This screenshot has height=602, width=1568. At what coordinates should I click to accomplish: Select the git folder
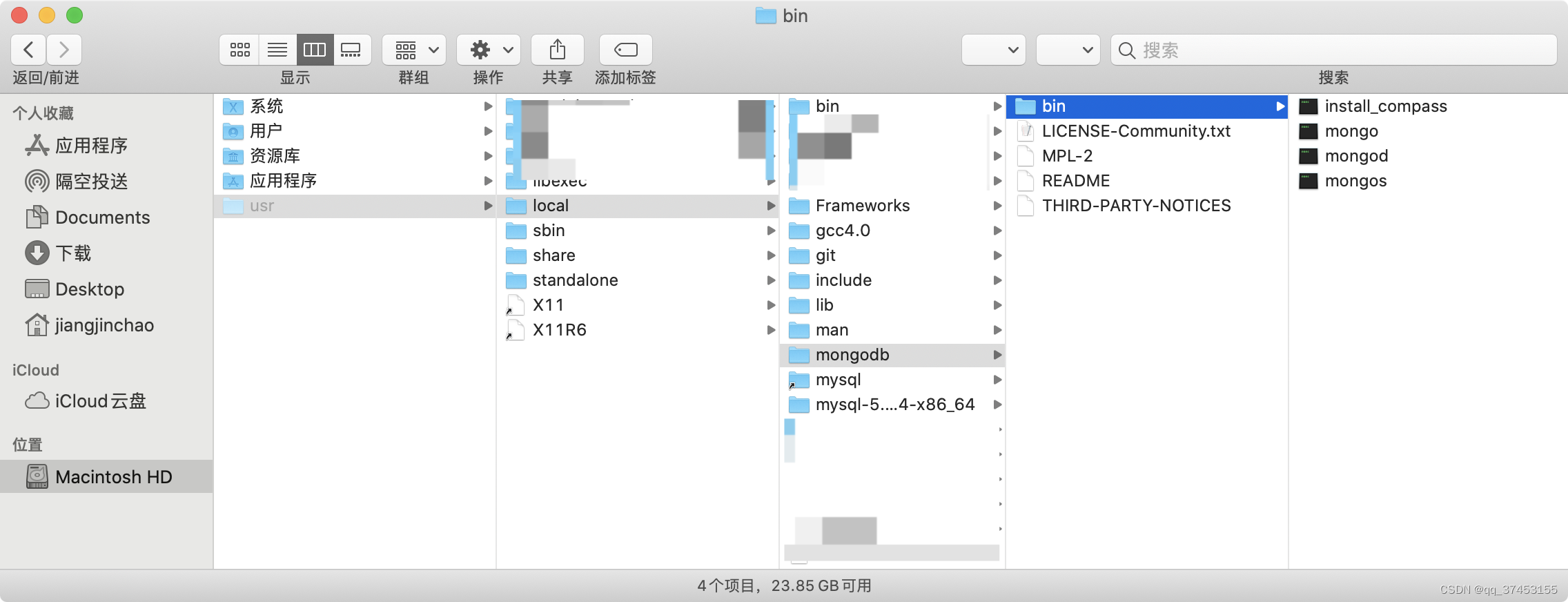(892, 255)
